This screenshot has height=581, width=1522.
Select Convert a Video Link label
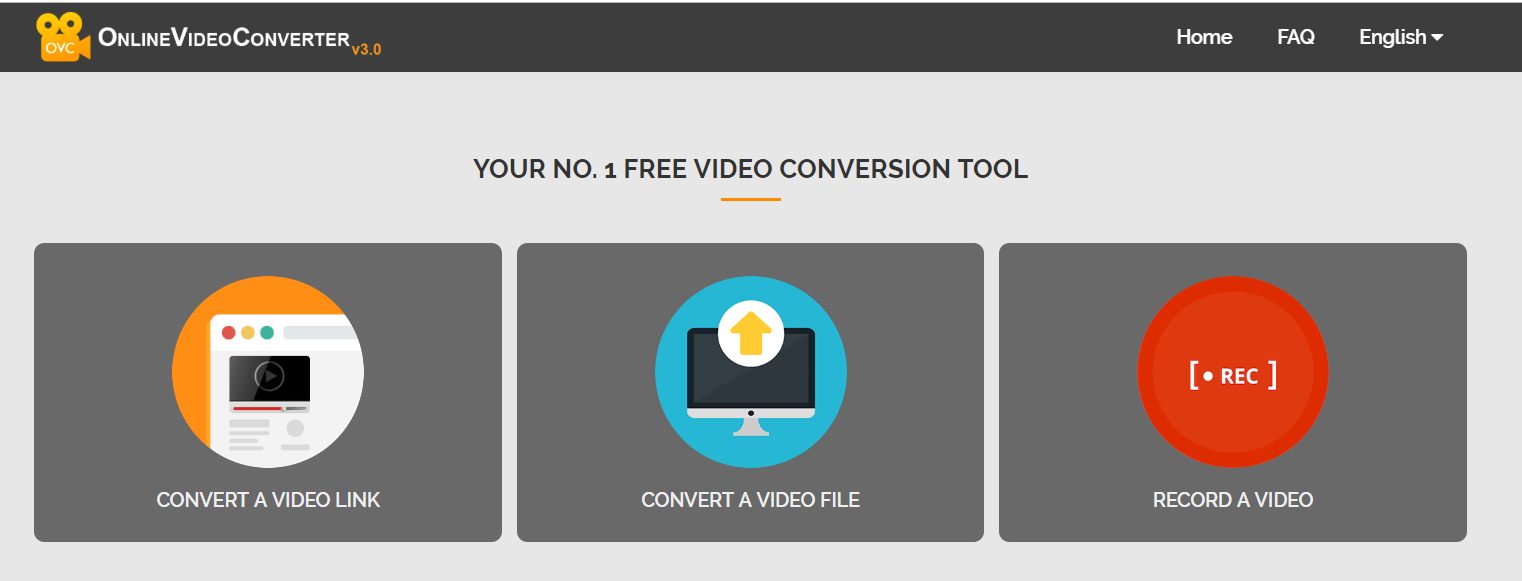[x=268, y=500]
